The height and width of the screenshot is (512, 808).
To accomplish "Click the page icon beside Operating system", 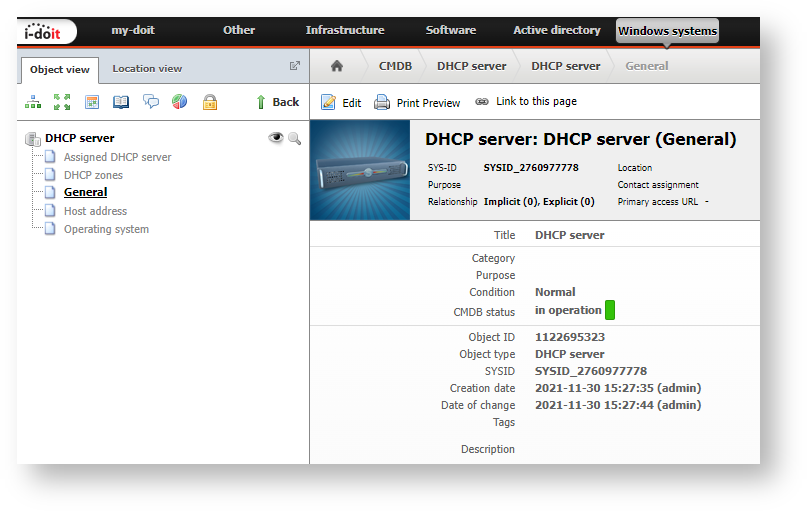I will (50, 228).
